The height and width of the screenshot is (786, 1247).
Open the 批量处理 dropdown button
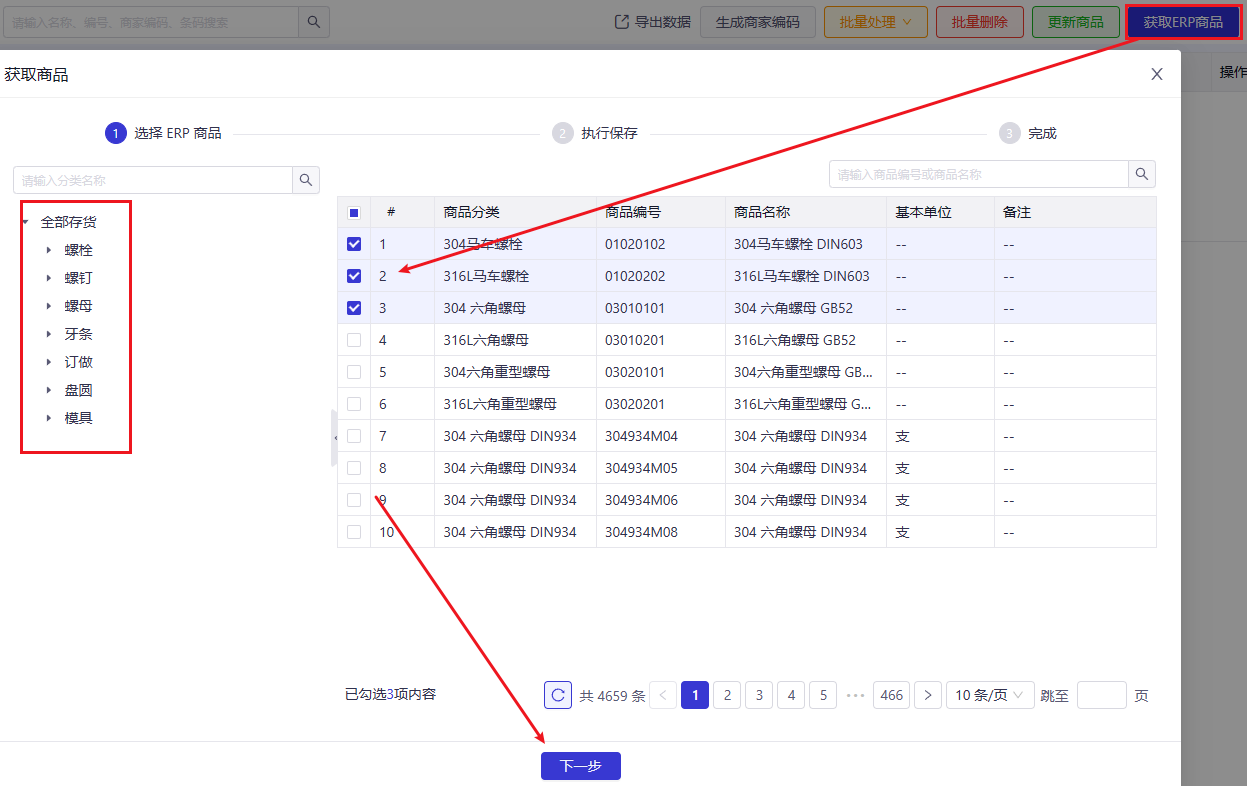click(876, 22)
